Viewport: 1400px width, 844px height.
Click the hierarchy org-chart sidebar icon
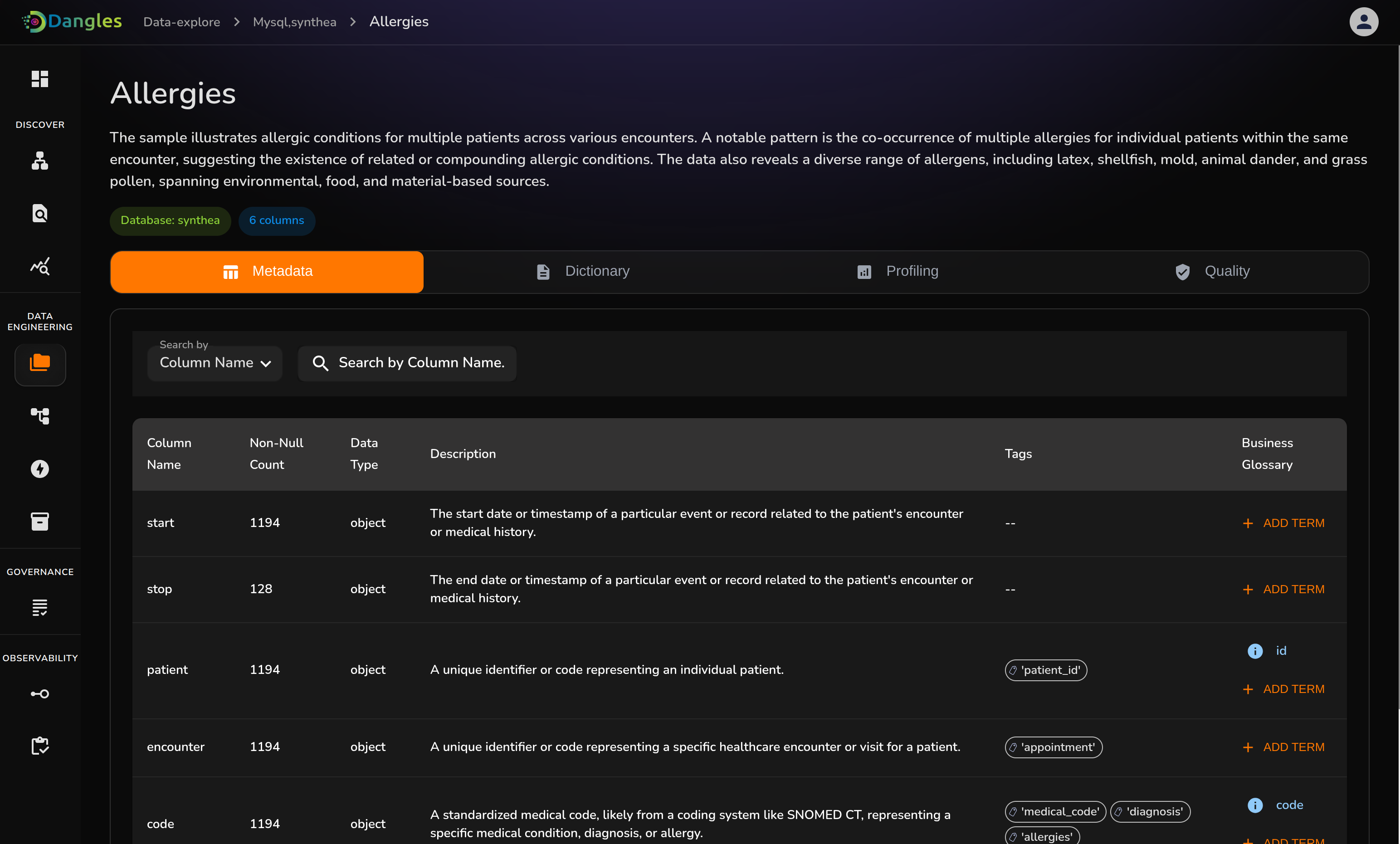(40, 161)
